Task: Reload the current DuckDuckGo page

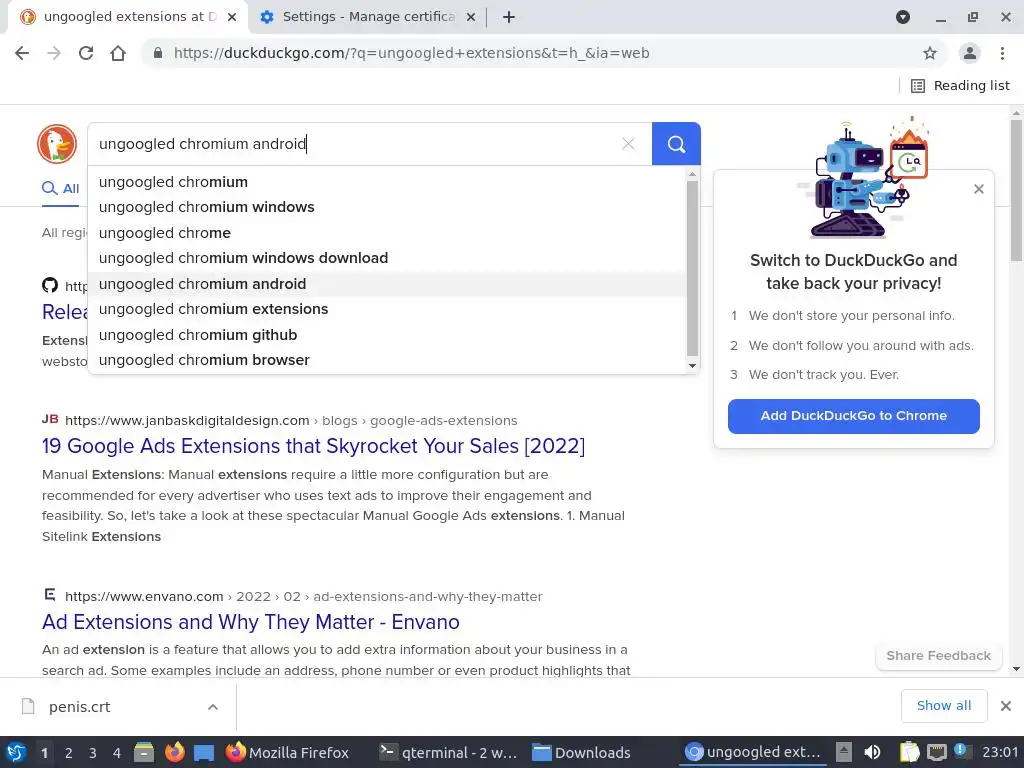Action: pyautogui.click(x=86, y=53)
